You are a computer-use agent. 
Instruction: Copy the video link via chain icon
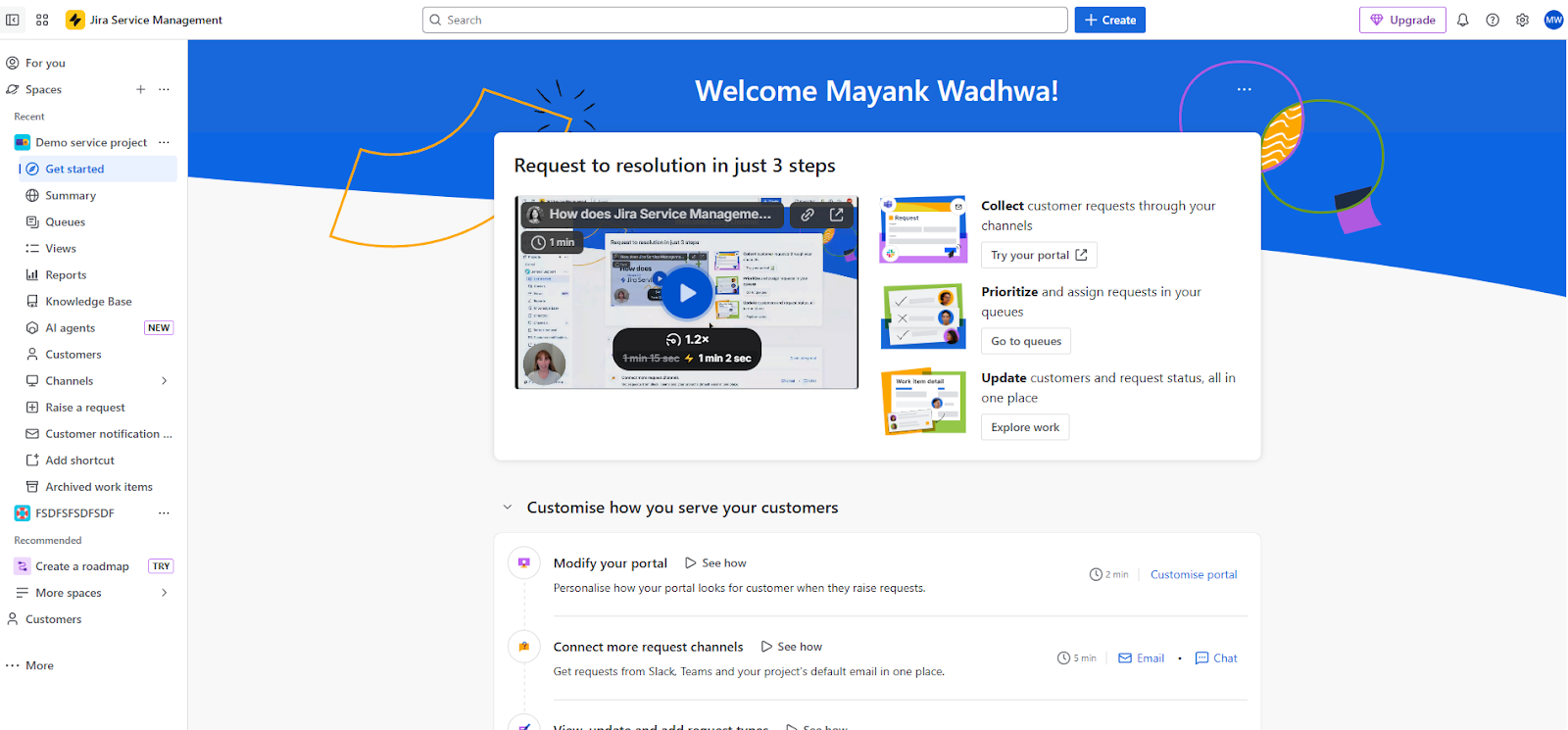click(807, 215)
